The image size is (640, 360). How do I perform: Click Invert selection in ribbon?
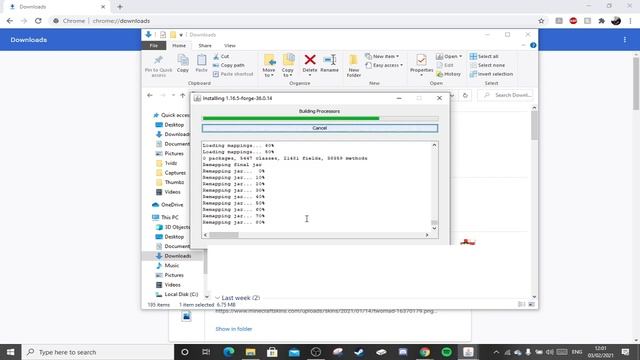point(491,74)
